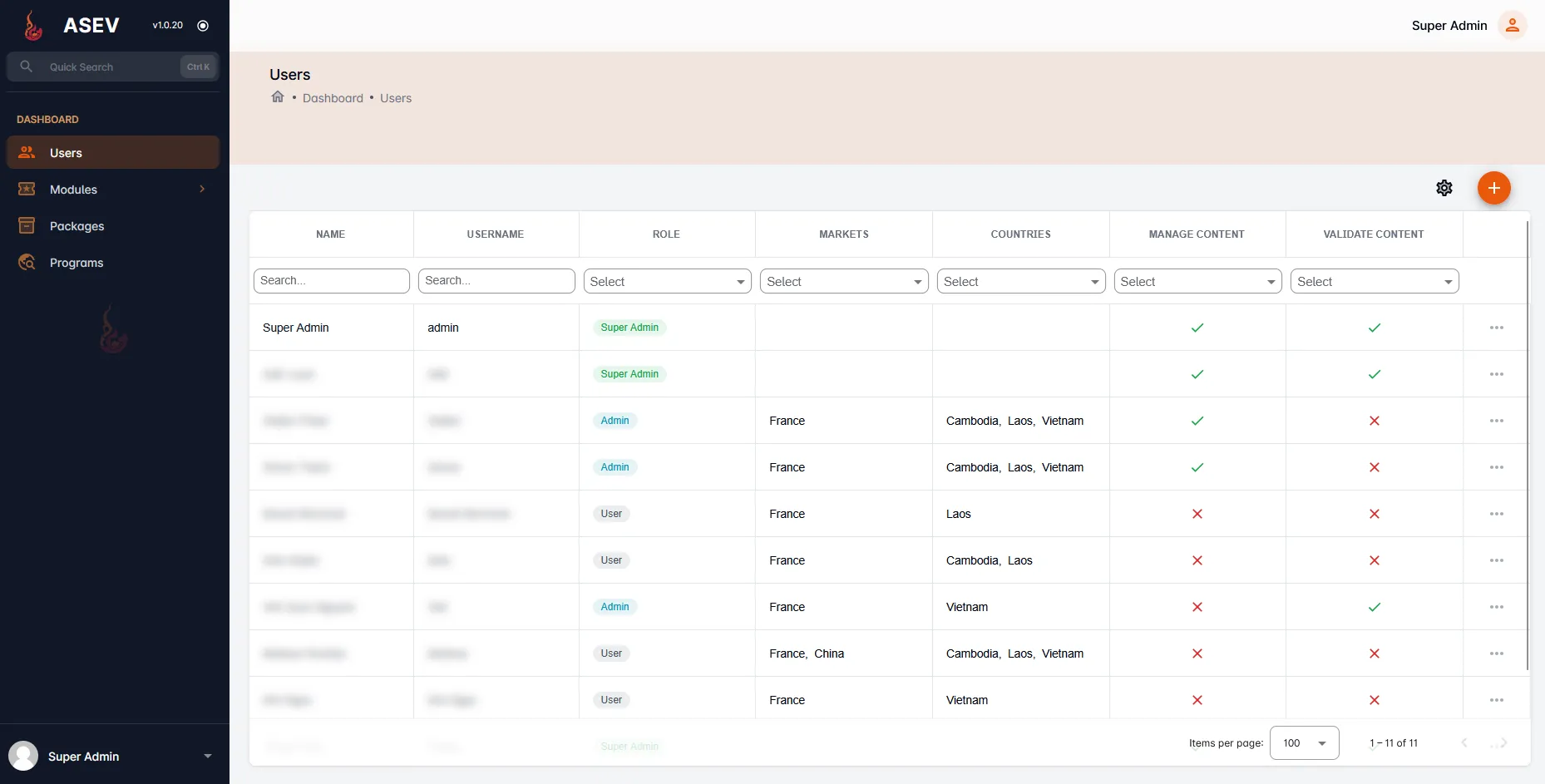
Task: Sort by the NAME column header
Action: click(330, 234)
